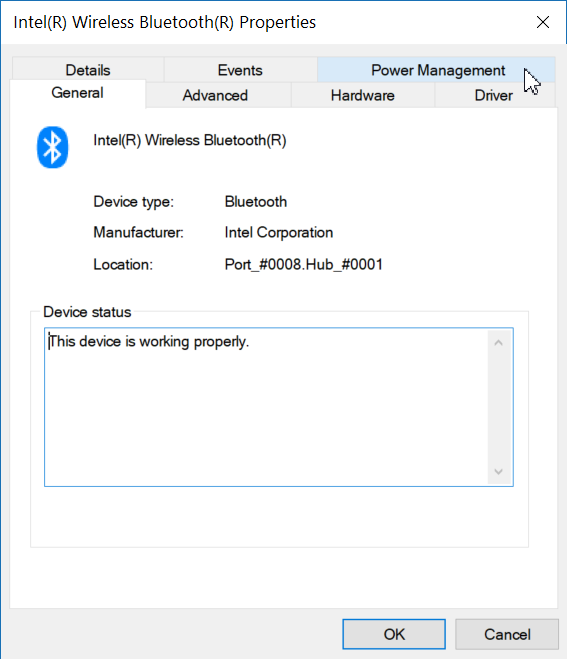The height and width of the screenshot is (659, 567).
Task: Click the dialog title bar text
Action: pos(164,22)
